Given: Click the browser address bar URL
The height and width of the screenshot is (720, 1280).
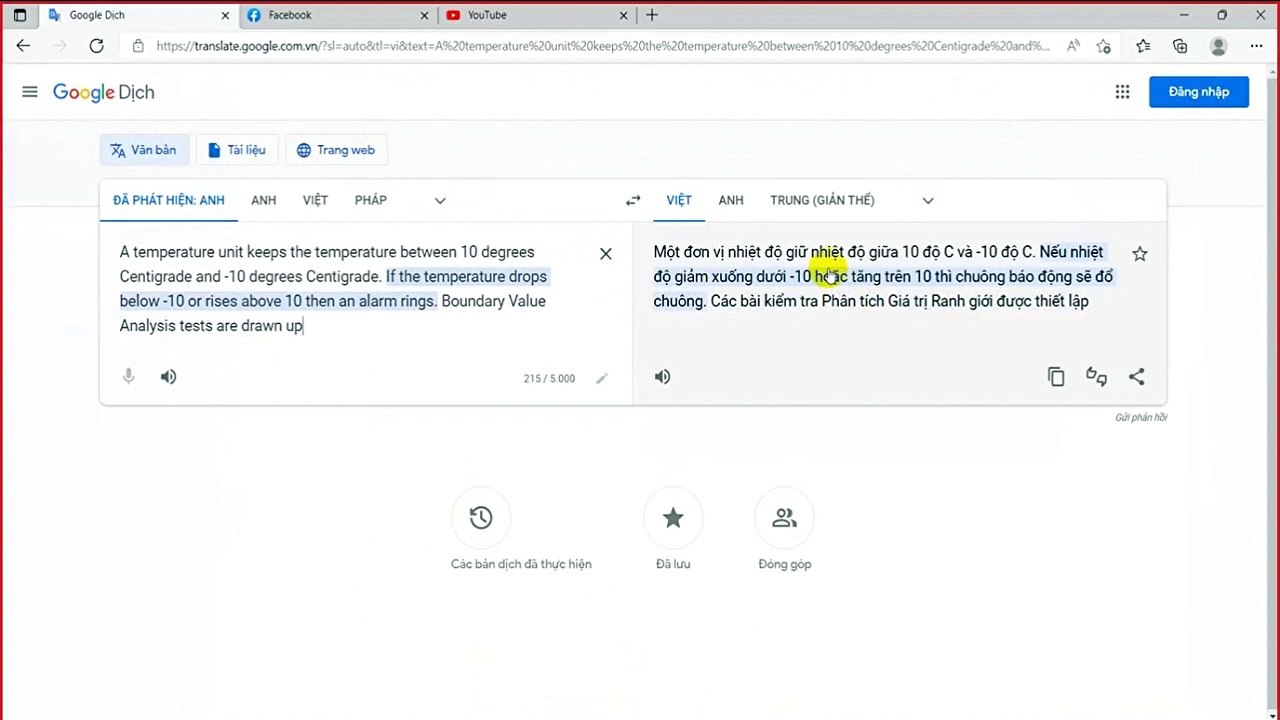Looking at the screenshot, I should pyautogui.click(x=604, y=46).
